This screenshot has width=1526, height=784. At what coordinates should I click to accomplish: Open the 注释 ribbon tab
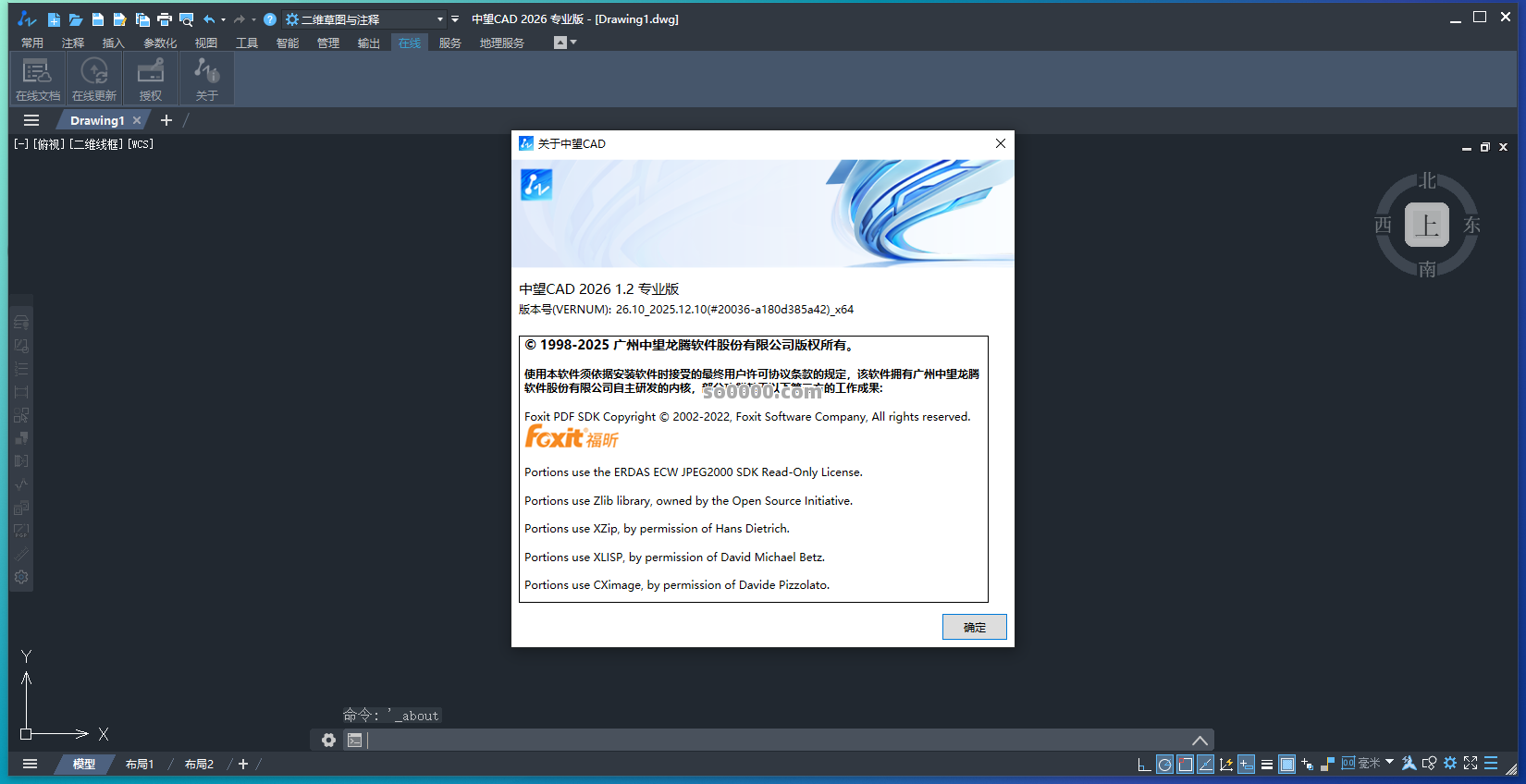pyautogui.click(x=73, y=43)
